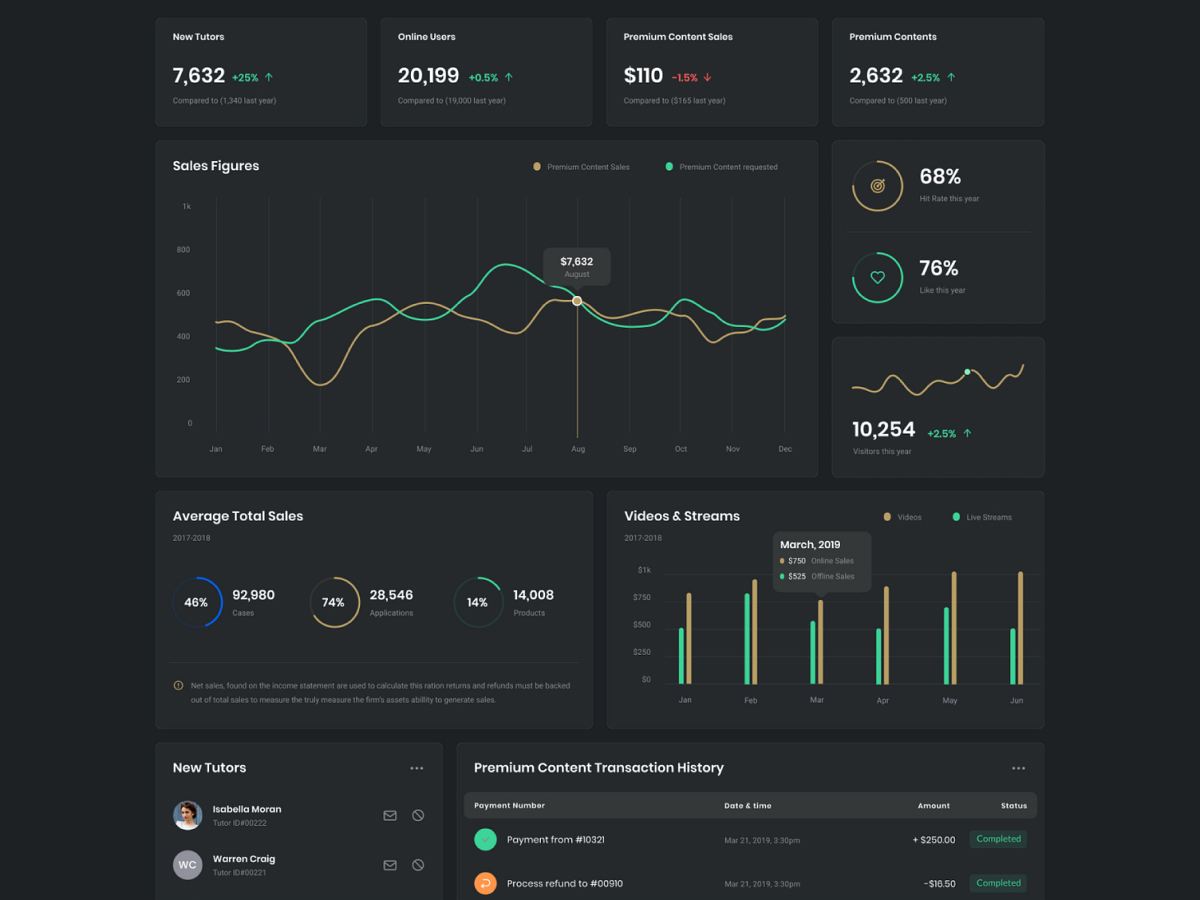Toggle the Live Streams legend entry
The image size is (1200, 900).
982,517
